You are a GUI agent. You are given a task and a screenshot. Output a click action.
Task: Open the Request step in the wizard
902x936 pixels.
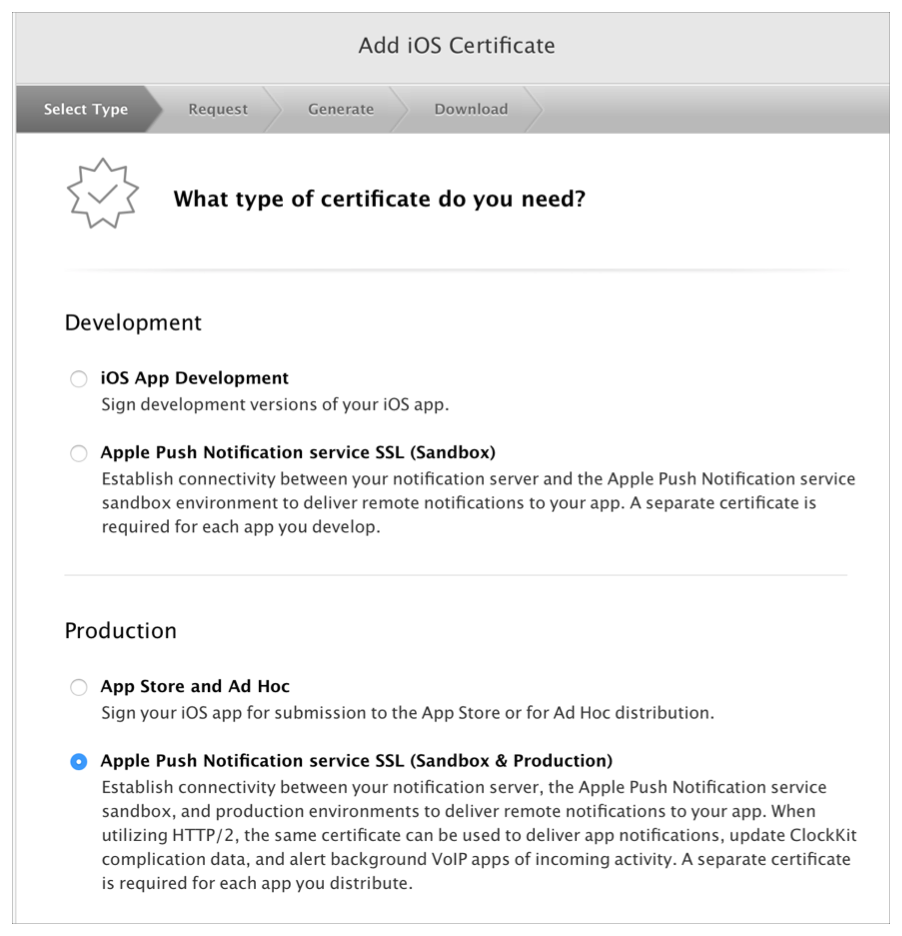pyautogui.click(x=218, y=109)
